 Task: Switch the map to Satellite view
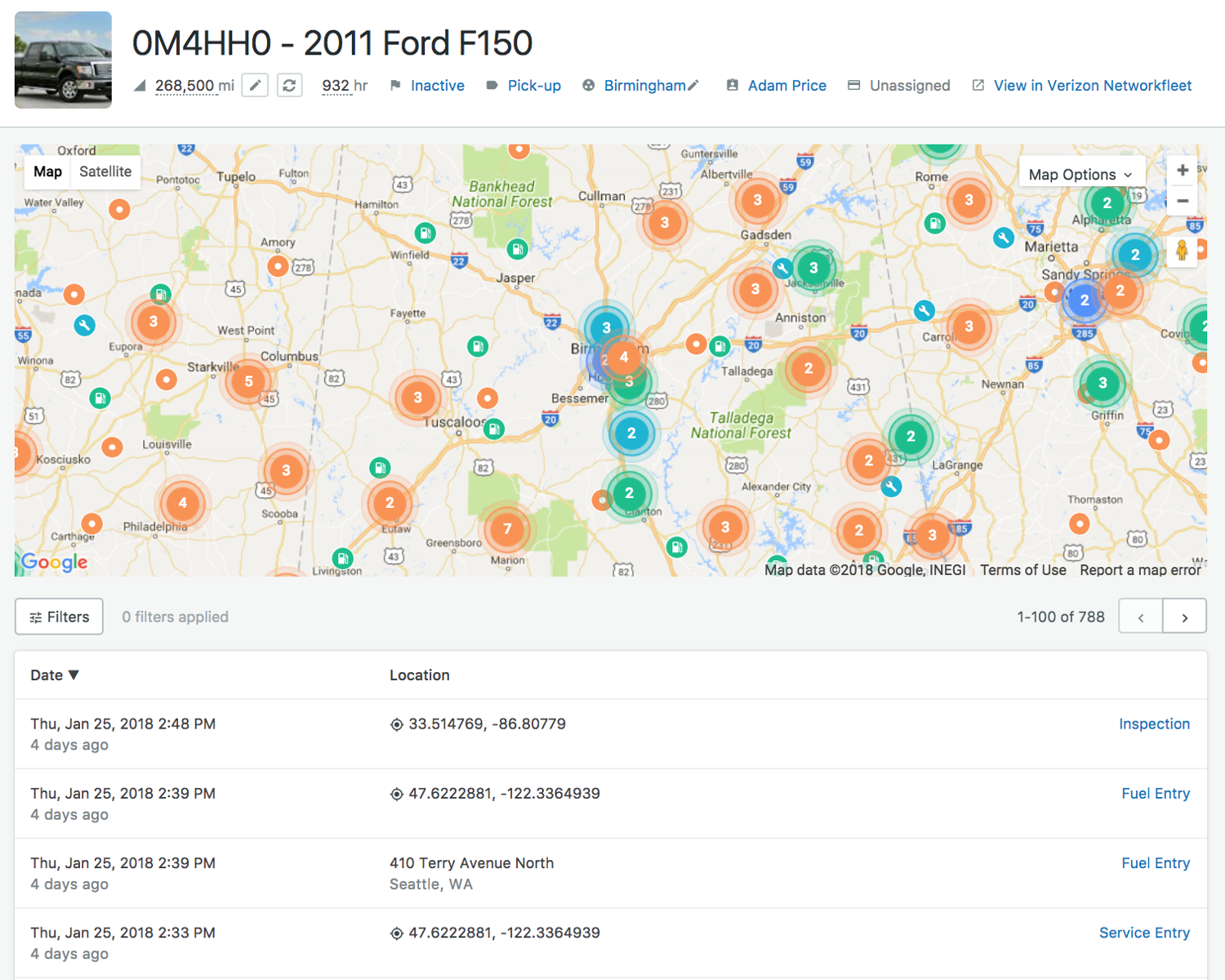click(105, 171)
